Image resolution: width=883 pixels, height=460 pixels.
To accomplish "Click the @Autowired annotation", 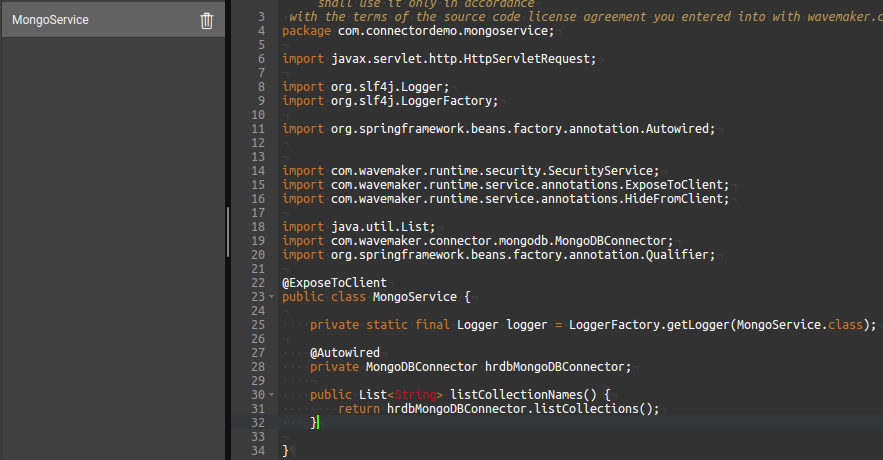I will 344,353.
